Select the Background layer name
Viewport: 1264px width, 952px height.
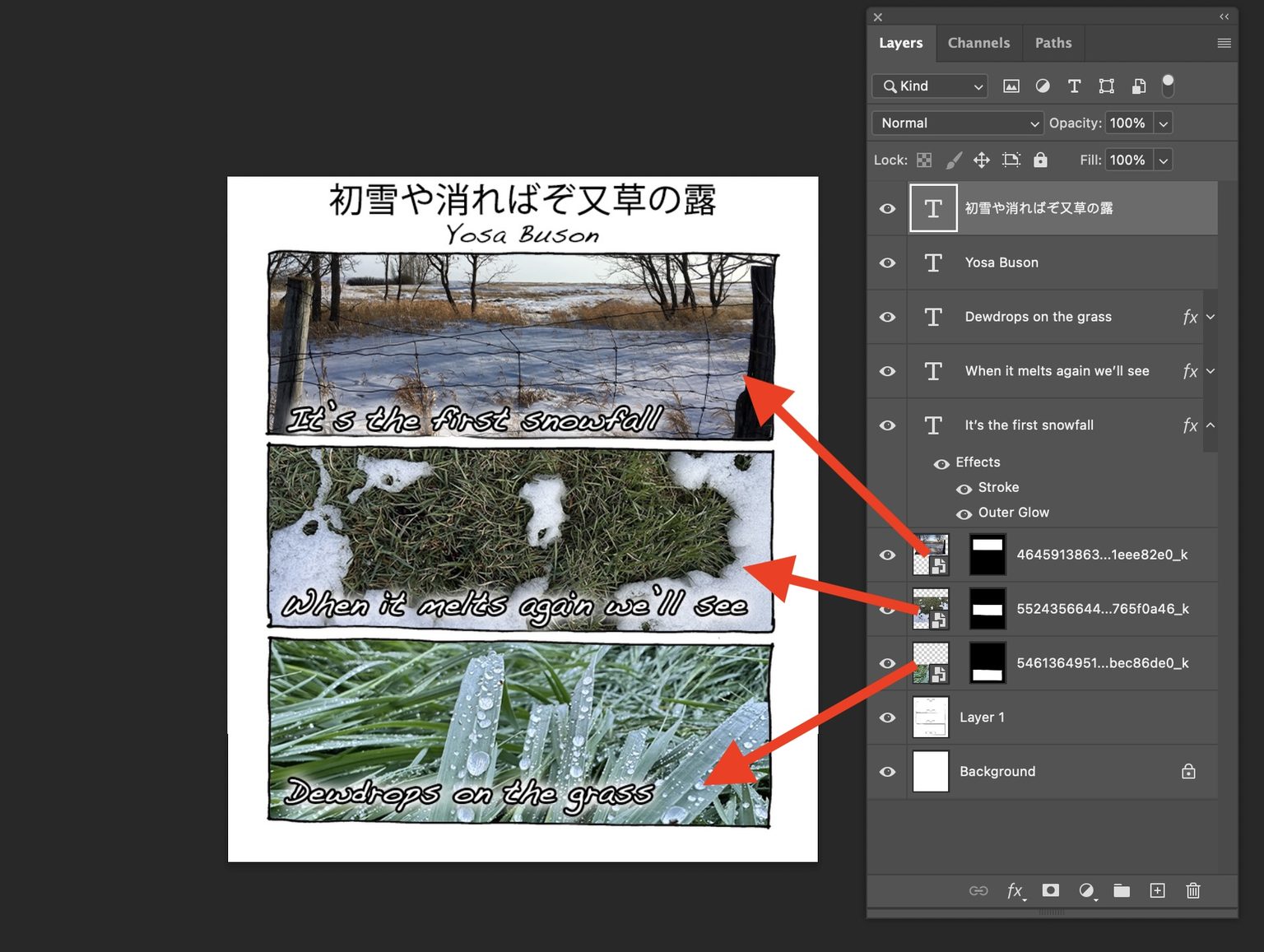point(997,771)
